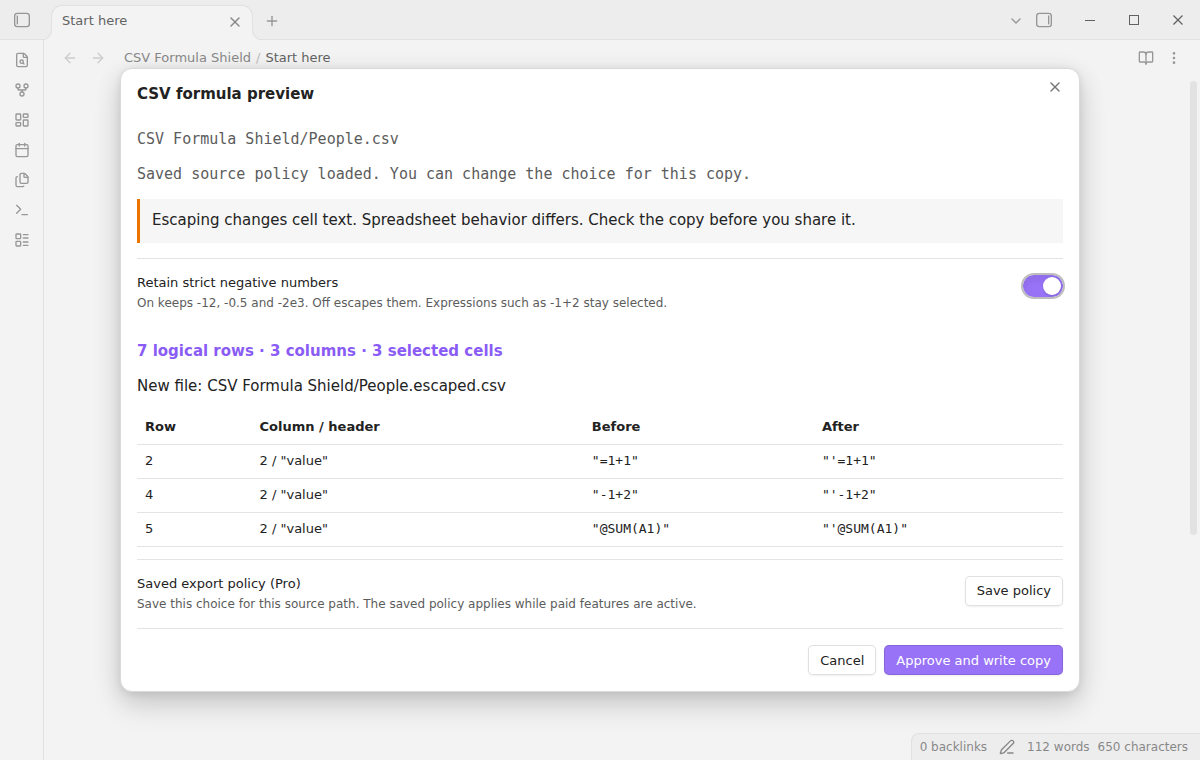Navigate back with left arrow
The image size is (1200, 760).
(70, 58)
